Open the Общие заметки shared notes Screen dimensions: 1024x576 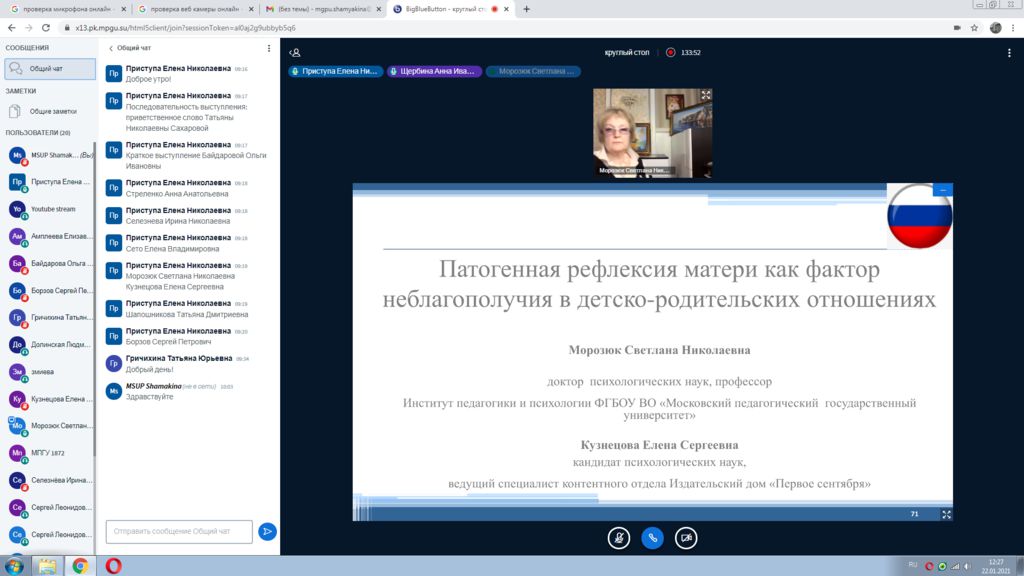tap(52, 111)
